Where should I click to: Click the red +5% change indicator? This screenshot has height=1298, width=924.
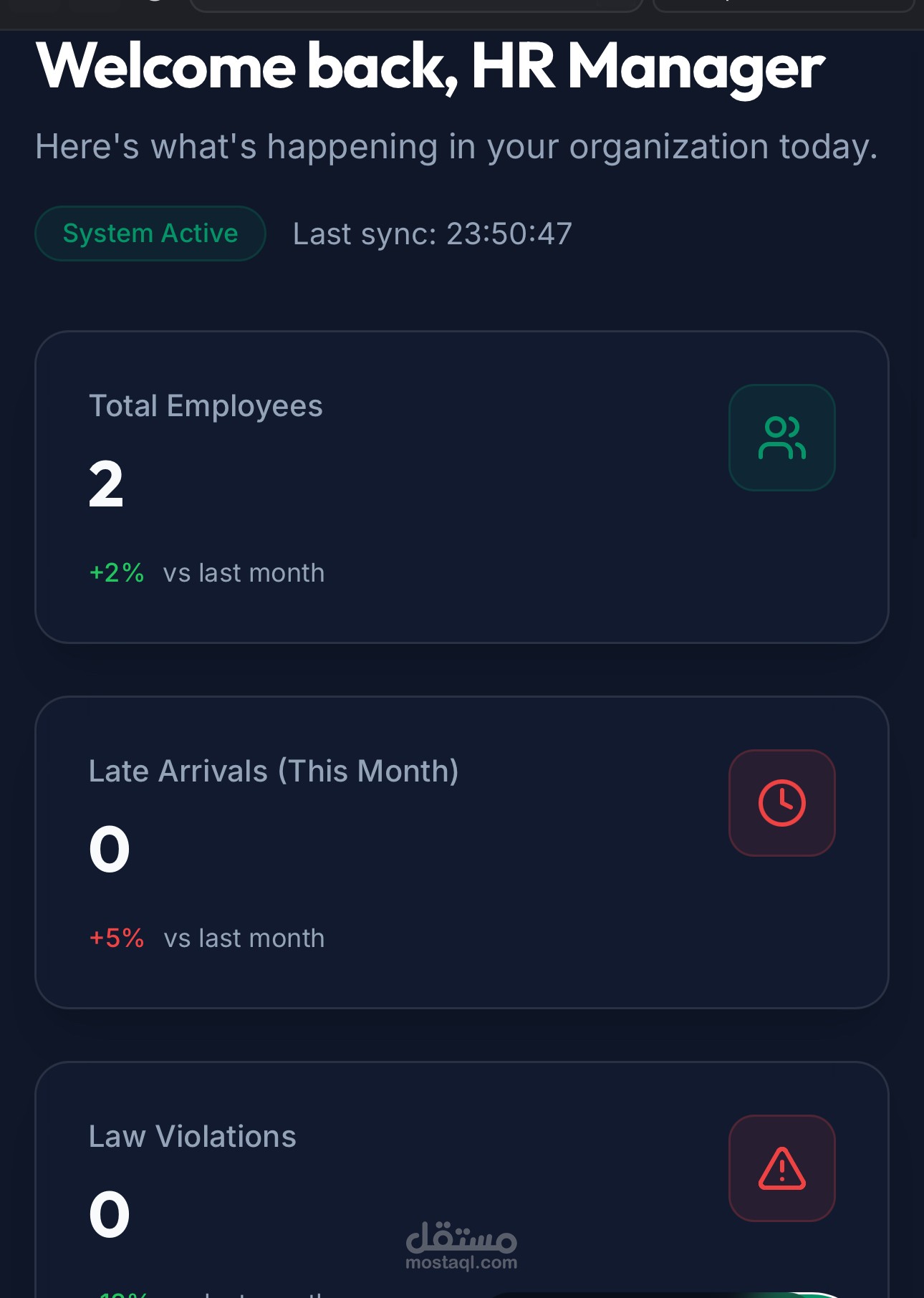tap(117, 938)
